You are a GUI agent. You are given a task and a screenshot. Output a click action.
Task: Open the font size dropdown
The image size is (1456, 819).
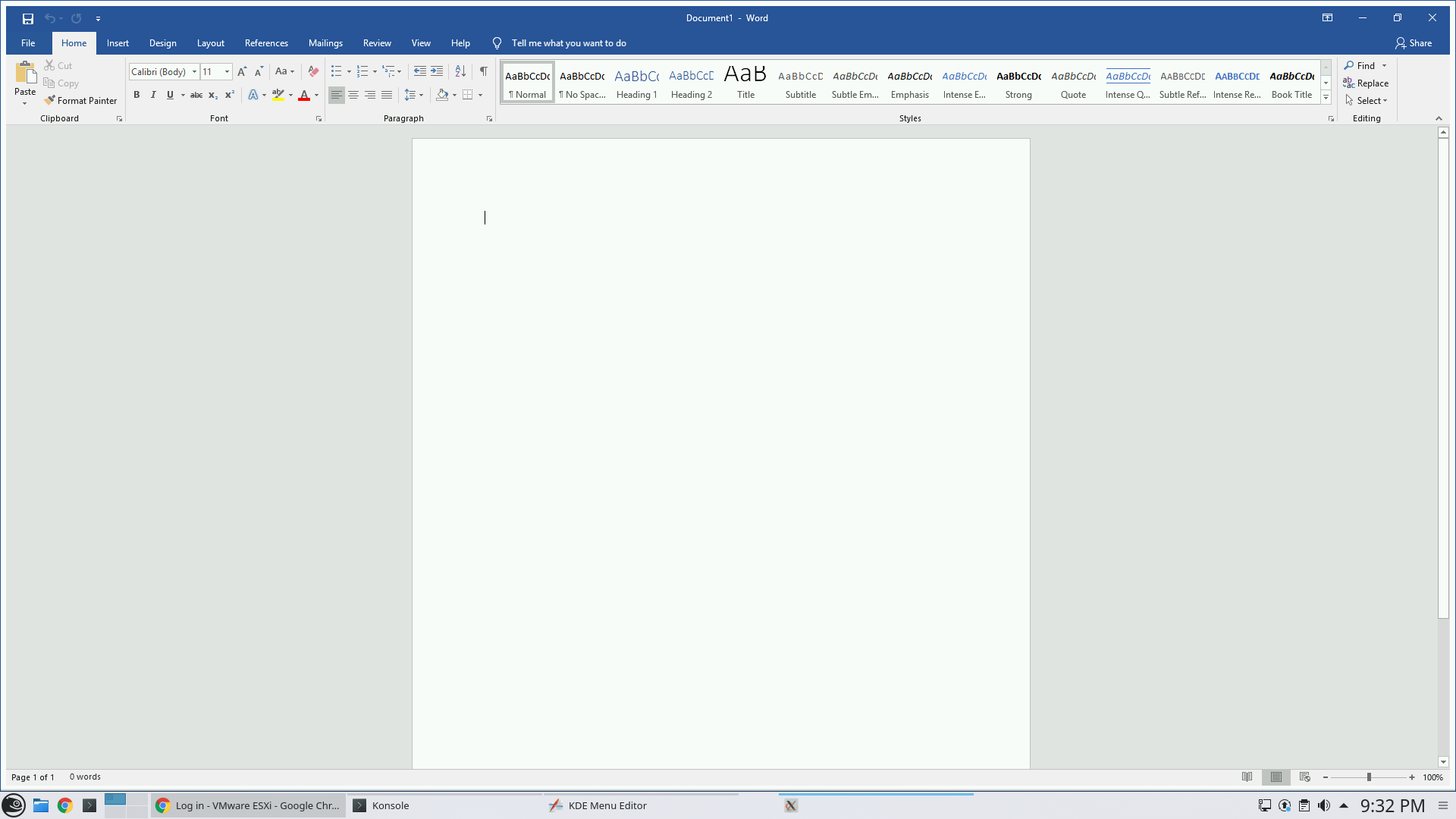(x=227, y=72)
